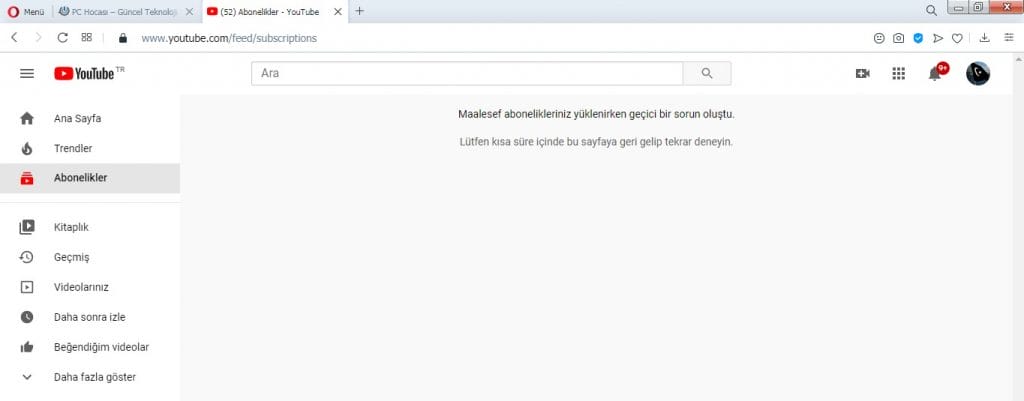Screen dimensions: 1024x401
Task: Open Kitaplık from the sidebar
Action: 71,227
